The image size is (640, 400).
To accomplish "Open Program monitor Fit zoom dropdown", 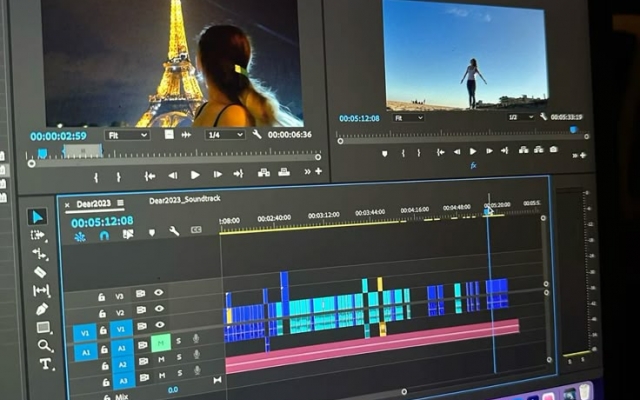I will [408, 118].
